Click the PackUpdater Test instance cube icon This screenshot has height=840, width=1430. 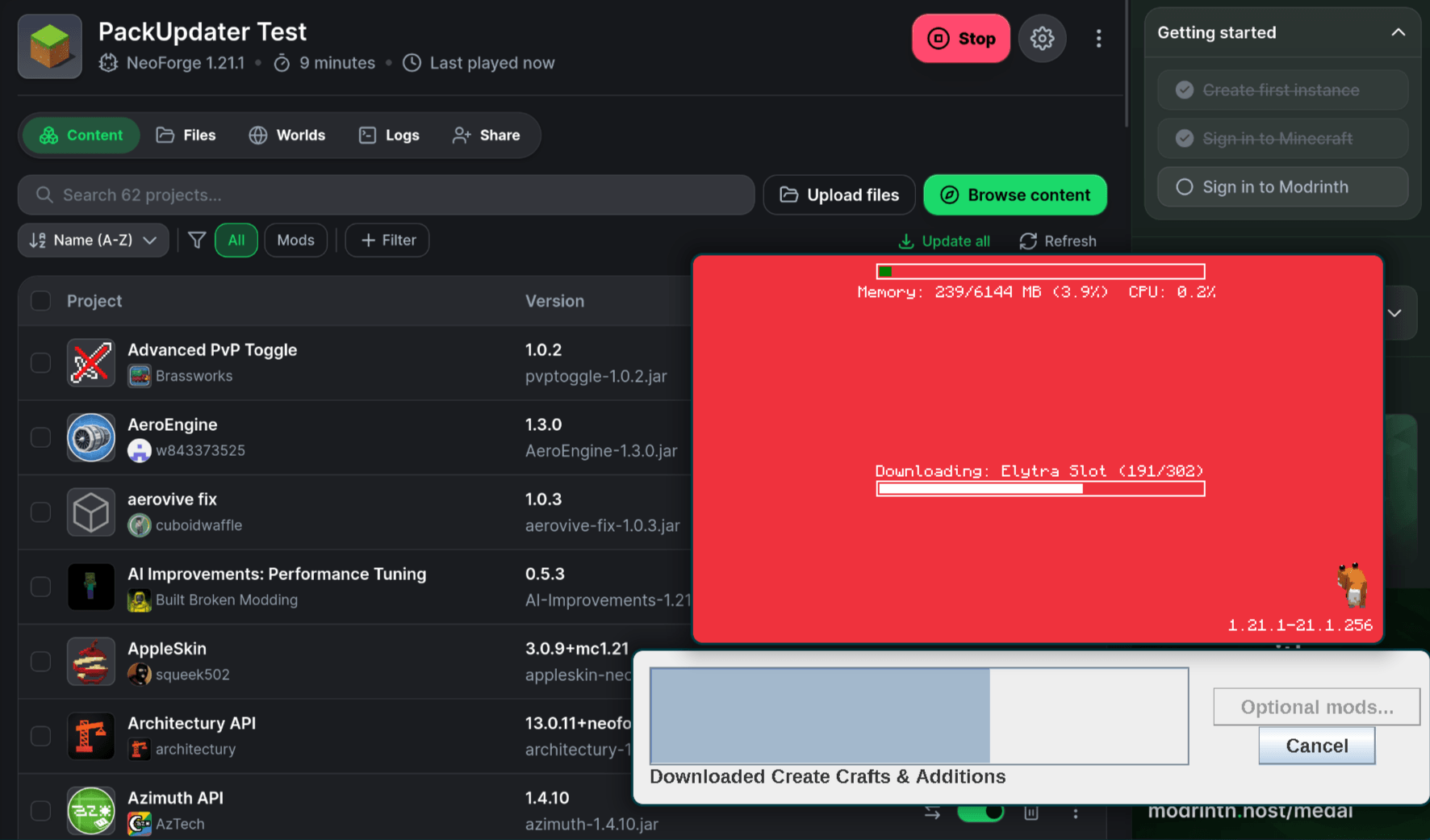50,46
